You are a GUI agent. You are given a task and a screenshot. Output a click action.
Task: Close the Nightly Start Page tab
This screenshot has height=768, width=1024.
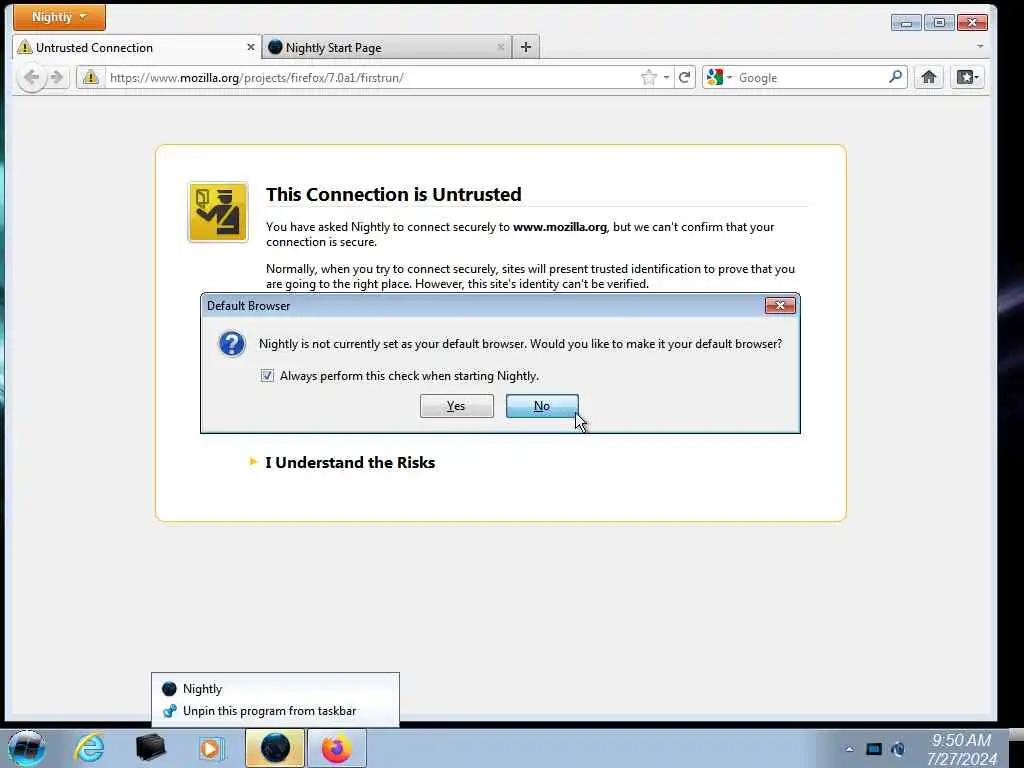500,47
